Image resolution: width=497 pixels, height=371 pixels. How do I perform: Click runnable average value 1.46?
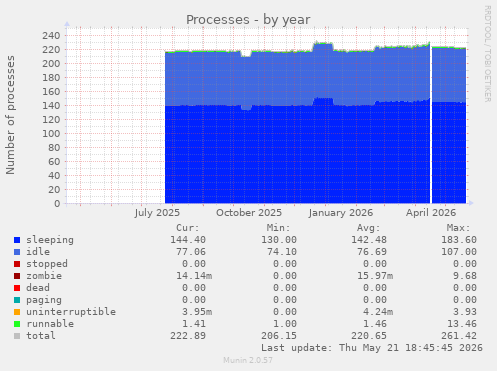[375, 324]
